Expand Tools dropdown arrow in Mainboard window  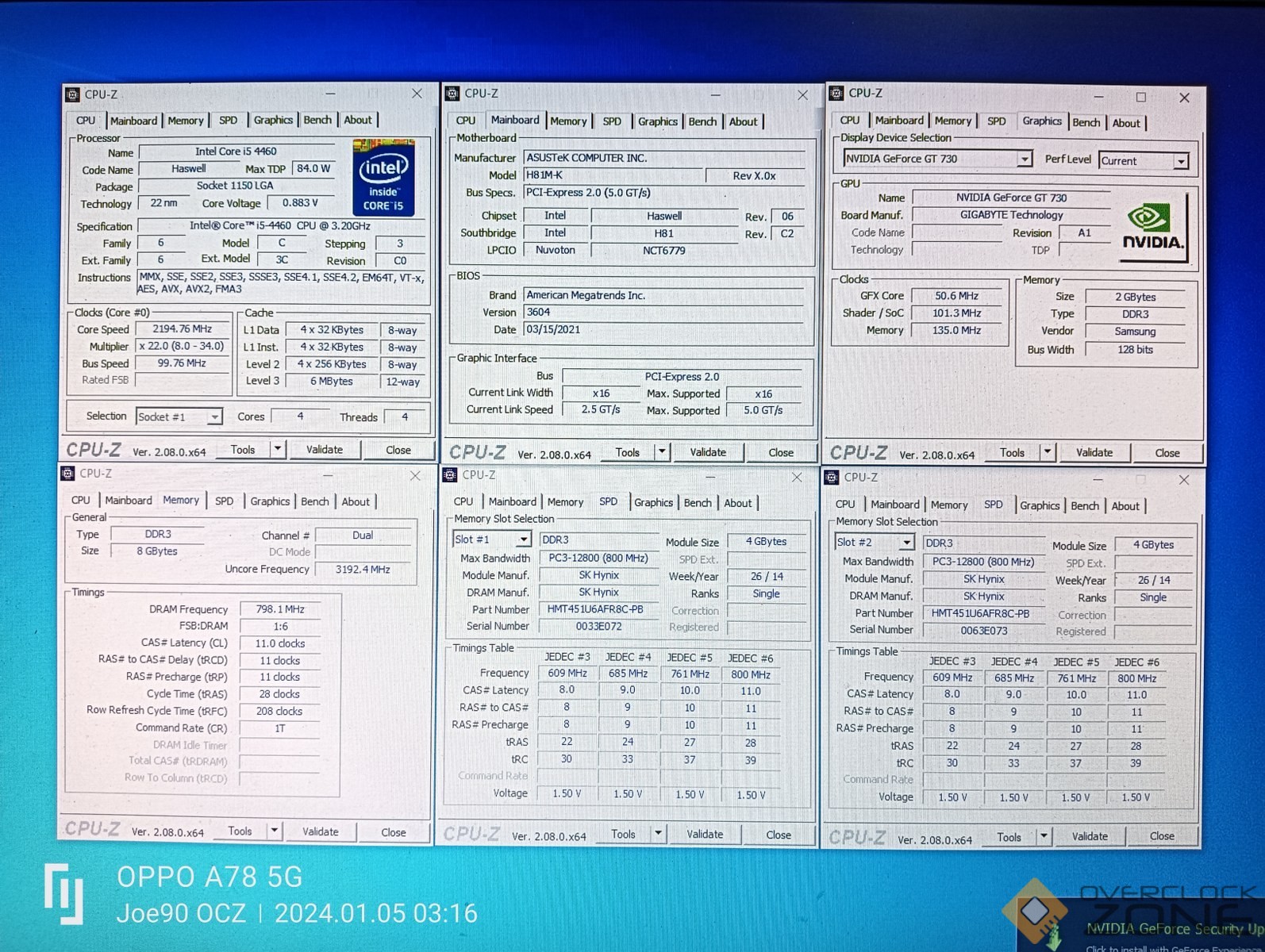661,452
